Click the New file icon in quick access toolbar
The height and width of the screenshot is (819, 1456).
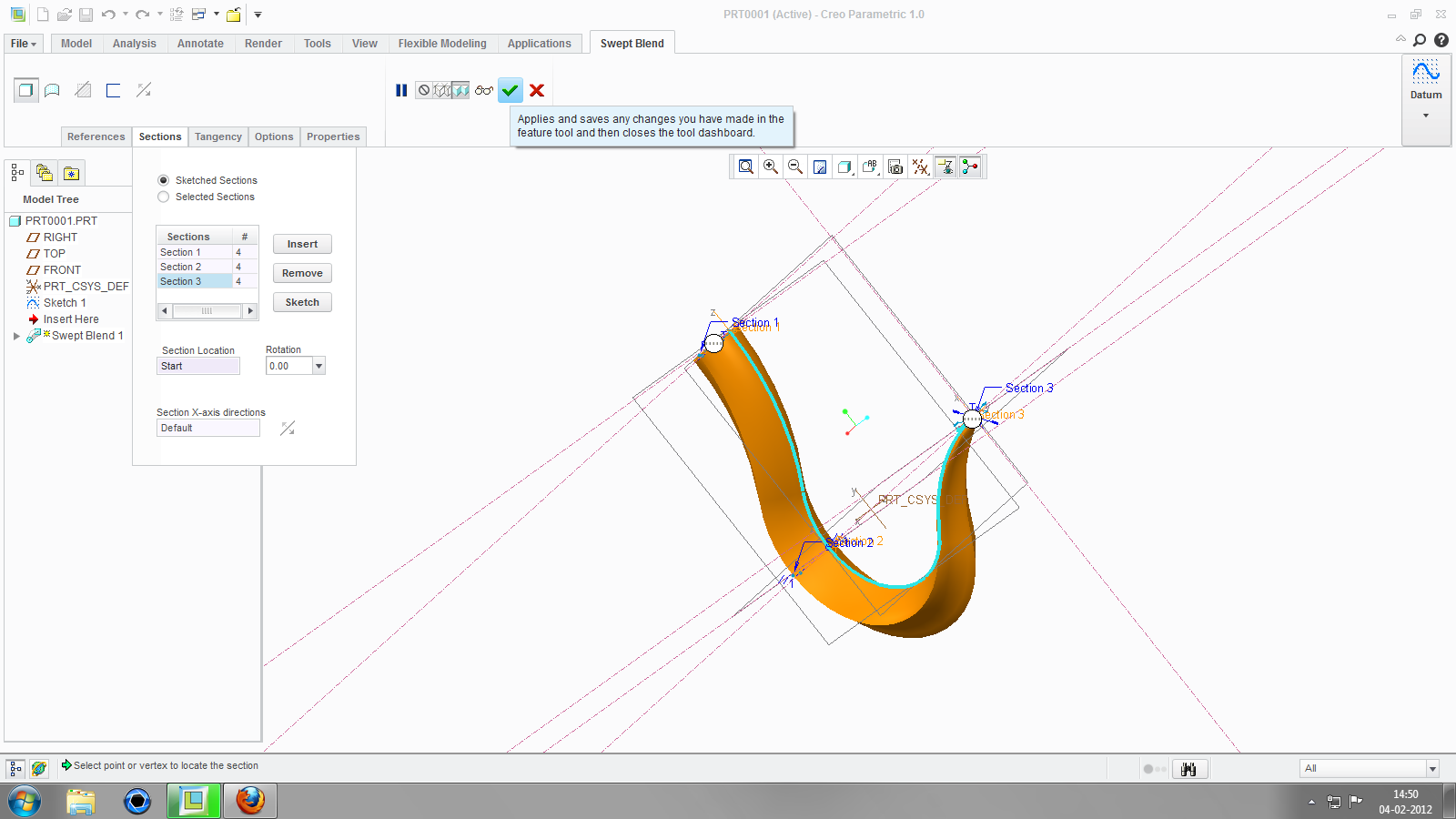coord(43,15)
